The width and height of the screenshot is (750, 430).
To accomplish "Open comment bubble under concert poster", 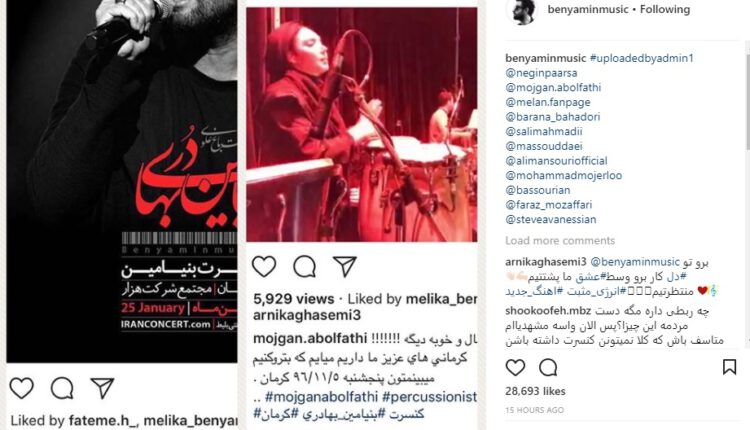I will tap(62, 388).
